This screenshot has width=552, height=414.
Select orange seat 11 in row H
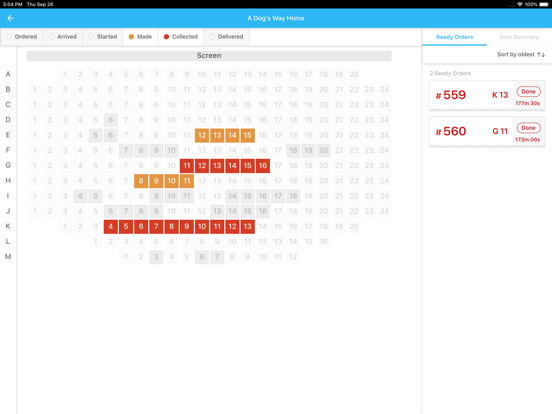187,181
